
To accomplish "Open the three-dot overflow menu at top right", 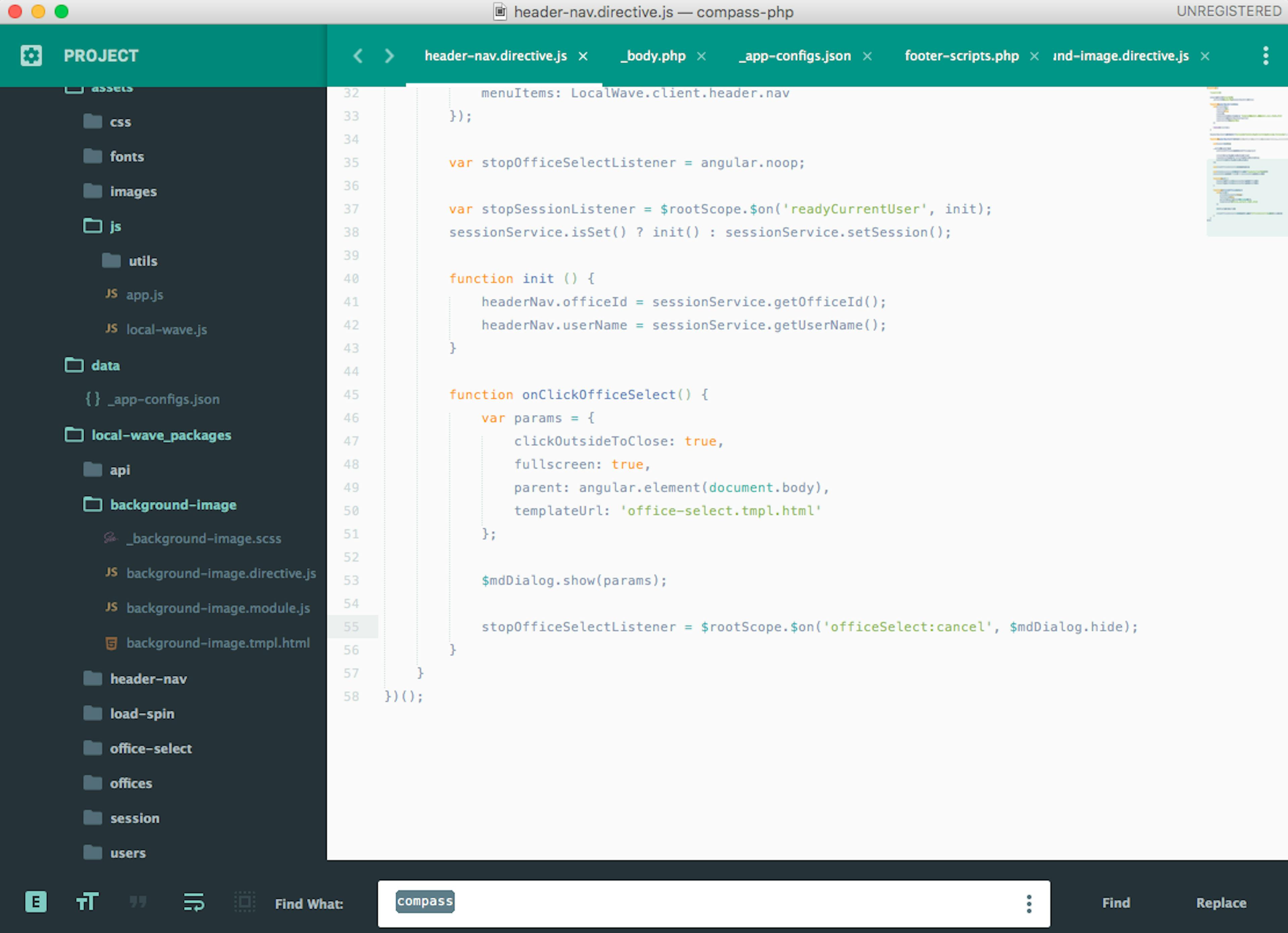I will point(1265,55).
